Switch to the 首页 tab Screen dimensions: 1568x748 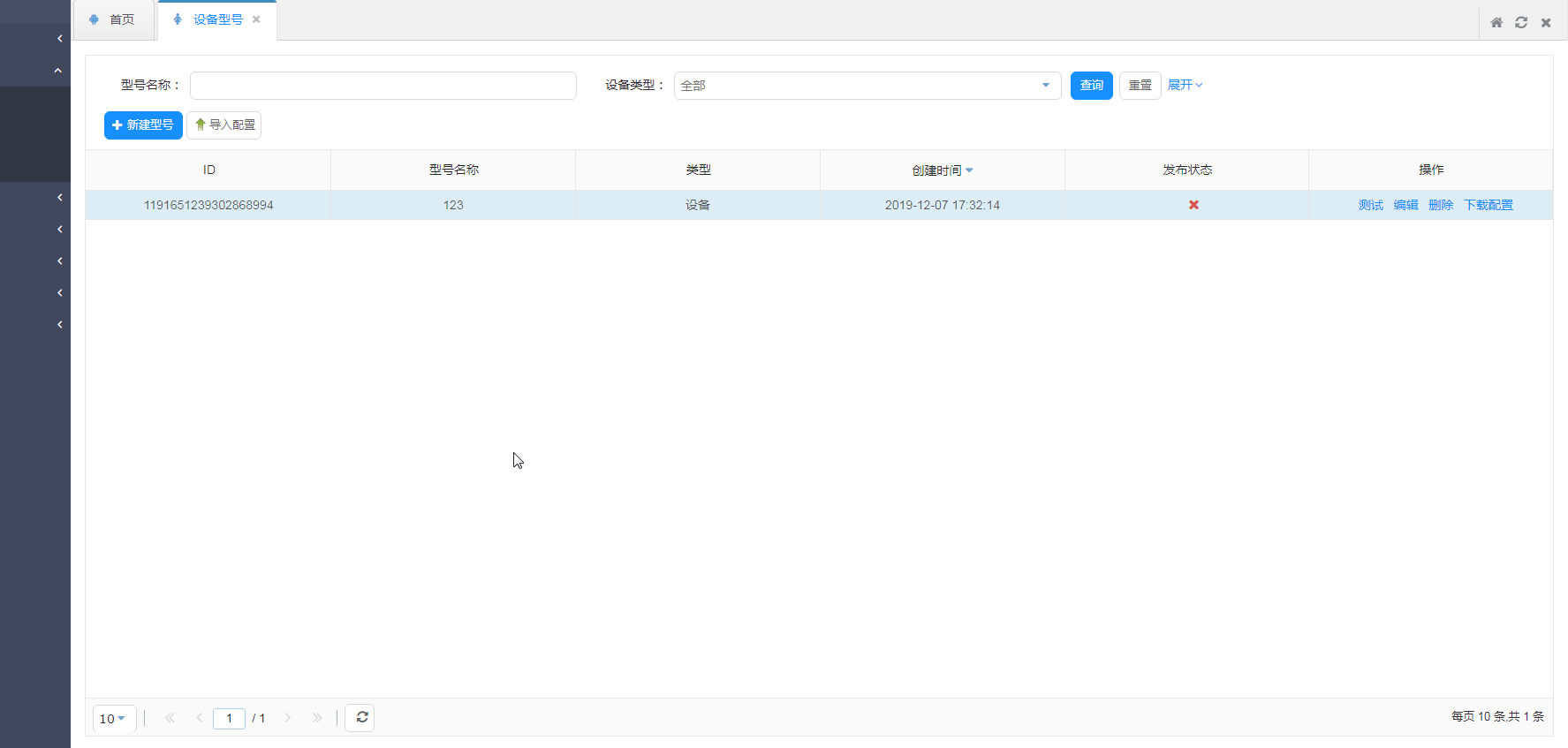coord(113,19)
